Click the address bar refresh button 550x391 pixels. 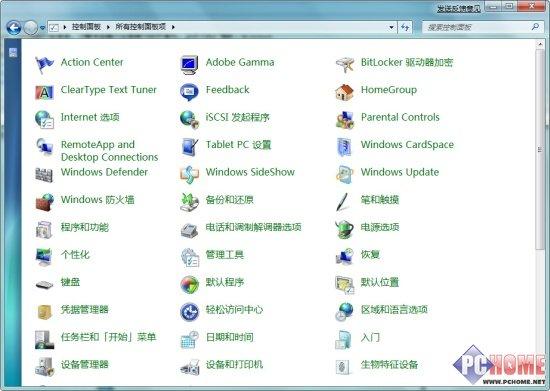tap(405, 27)
